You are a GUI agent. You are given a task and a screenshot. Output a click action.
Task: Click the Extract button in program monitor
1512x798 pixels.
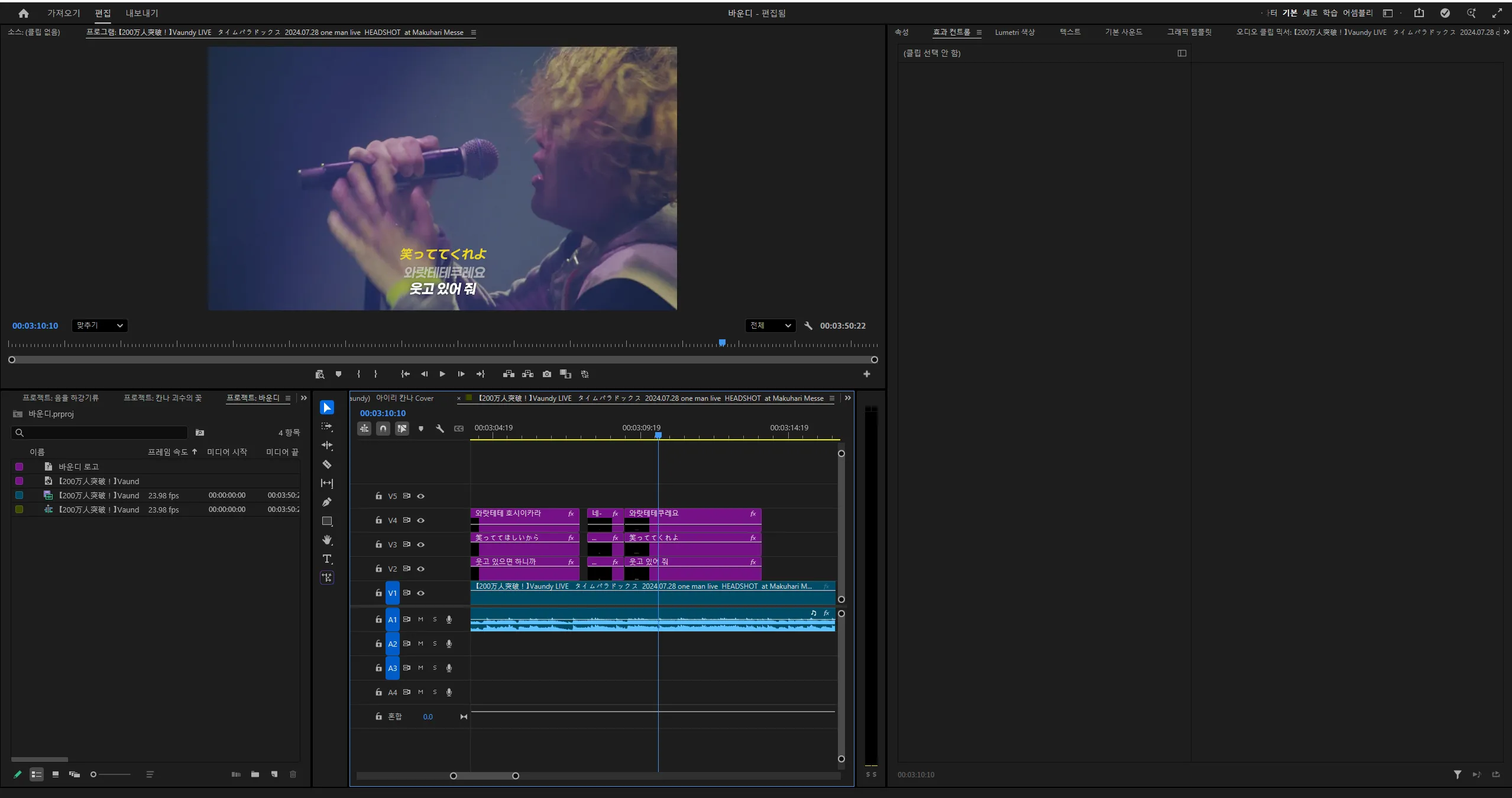[528, 374]
